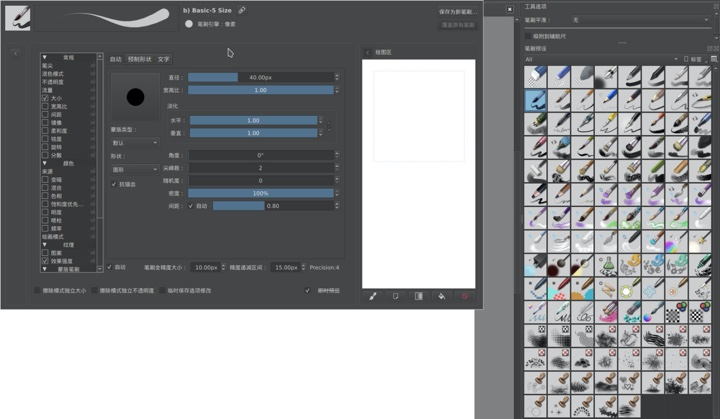
Task: Open the 蒙版类型 dropdown showing 默认
Action: coord(133,143)
